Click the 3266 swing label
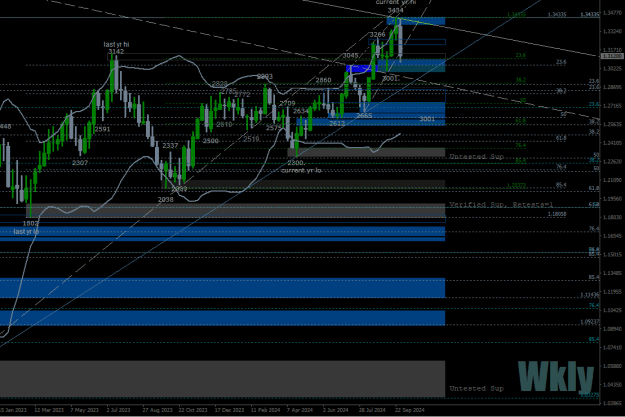This screenshot has width=625, height=417. pos(377,35)
